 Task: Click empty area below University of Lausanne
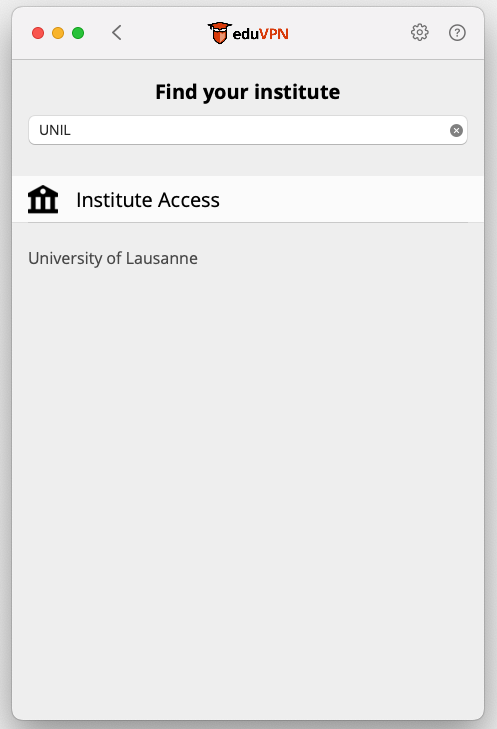[248, 465]
